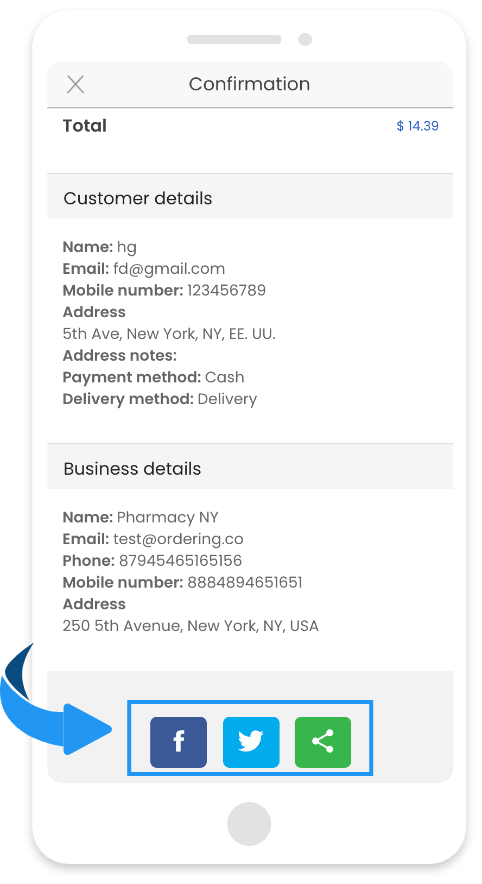Click business phone 87945465165156
Screen dimensions: 482x884
(x=180, y=560)
